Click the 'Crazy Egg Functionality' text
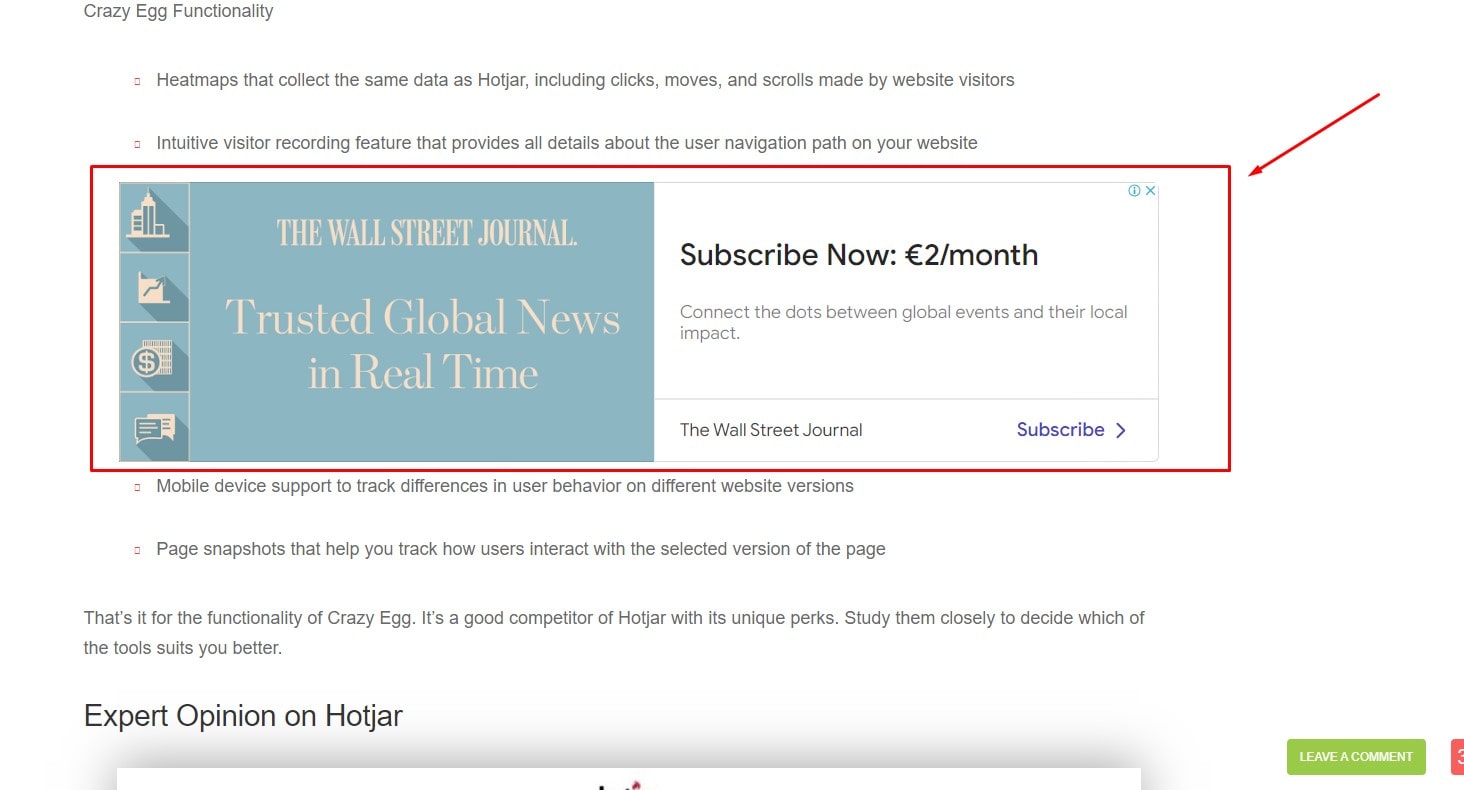 179,12
